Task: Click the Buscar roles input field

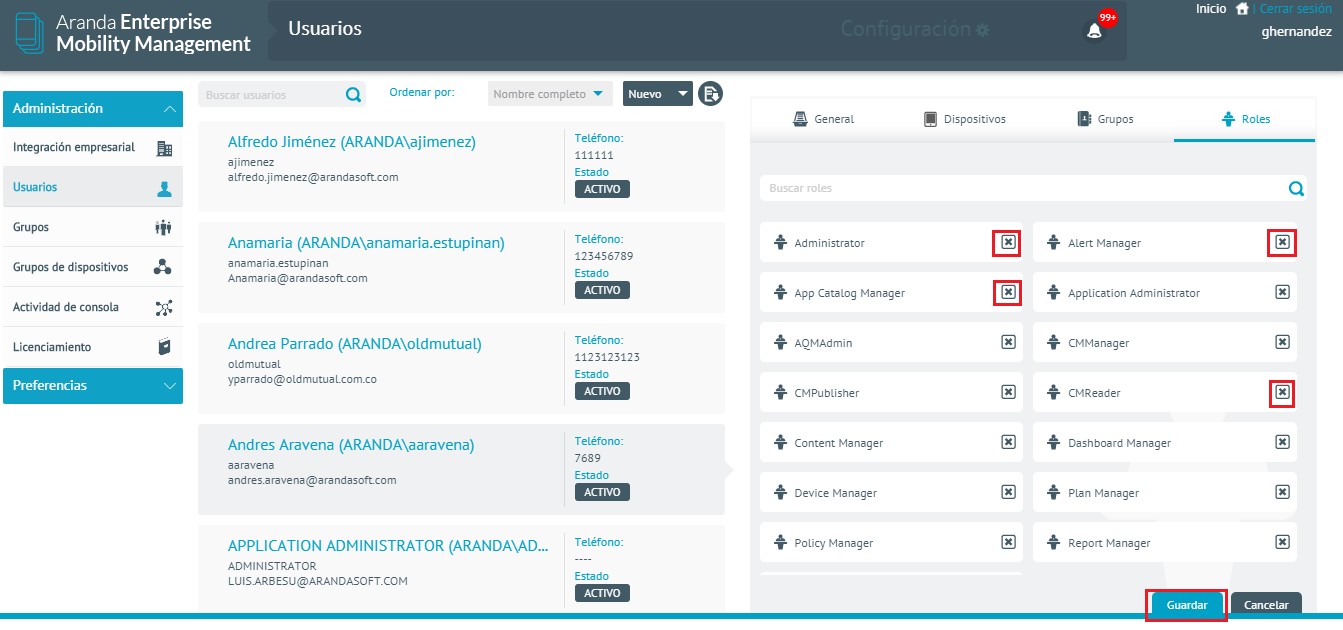Action: tap(1020, 188)
